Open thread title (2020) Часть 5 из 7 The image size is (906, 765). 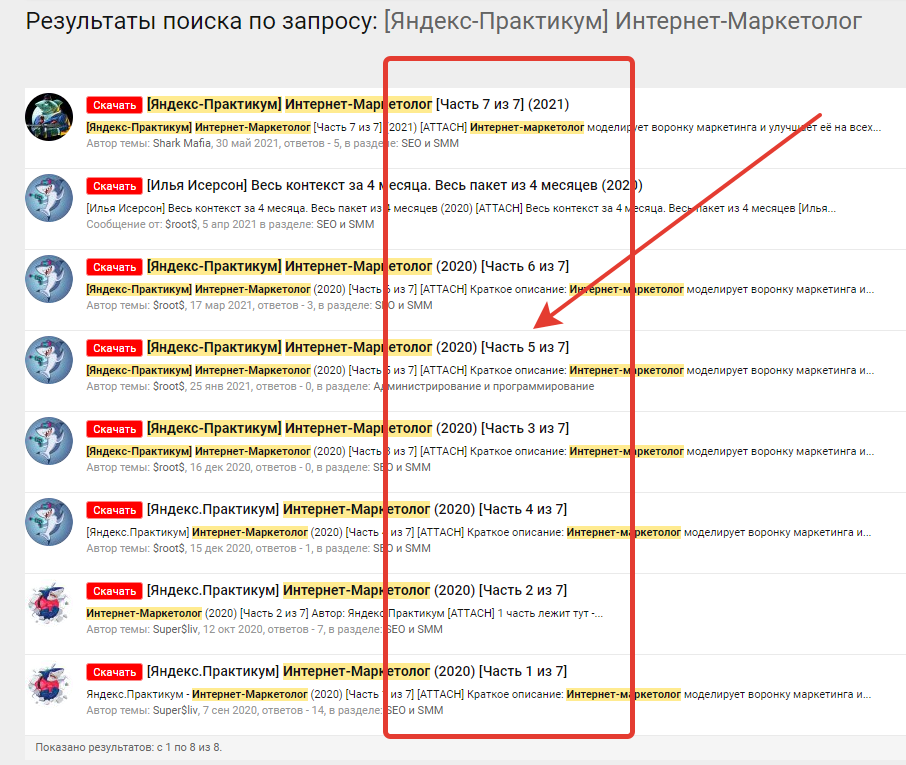[x=358, y=347]
